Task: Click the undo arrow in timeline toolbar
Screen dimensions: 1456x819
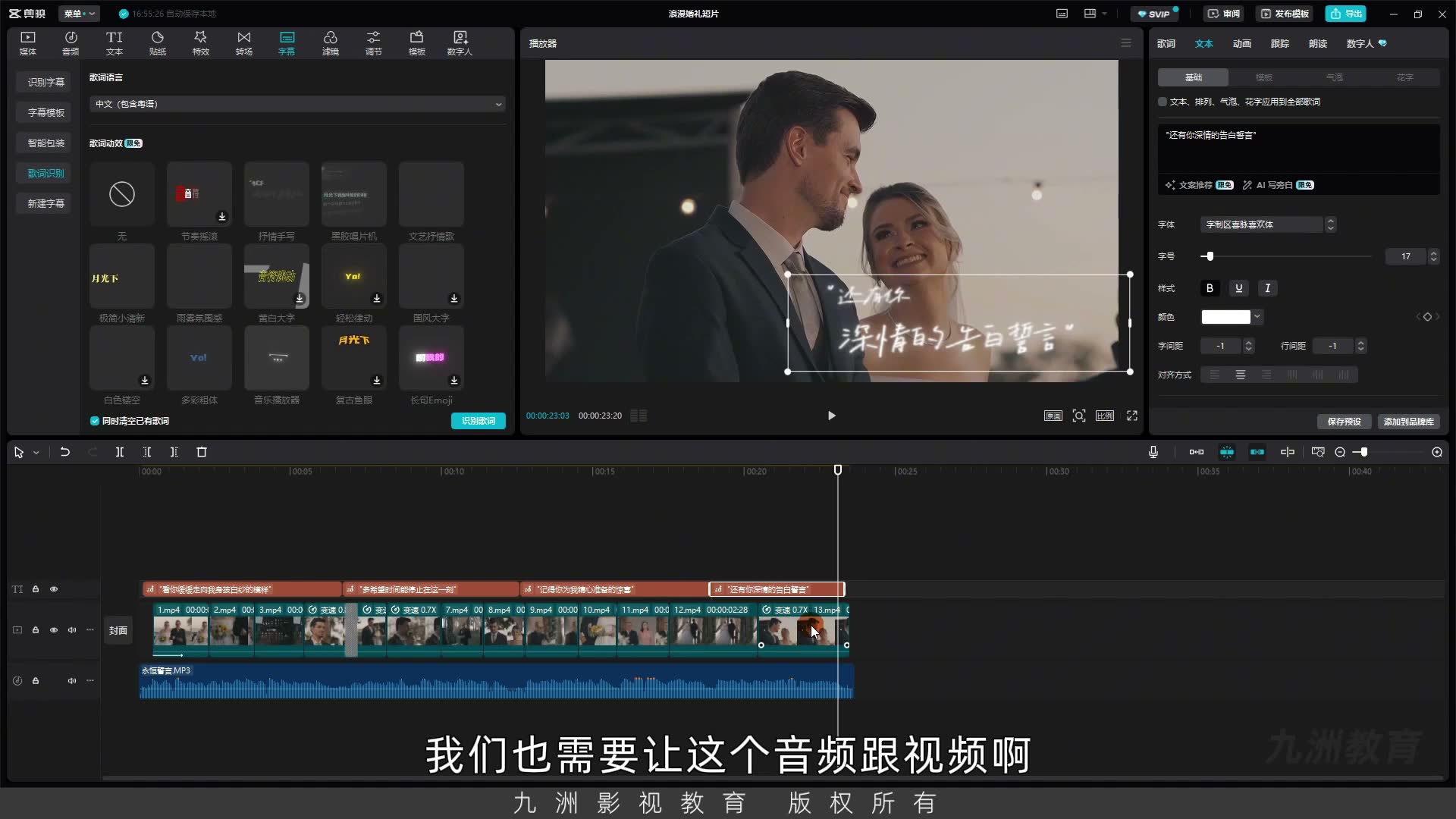Action: [x=65, y=452]
